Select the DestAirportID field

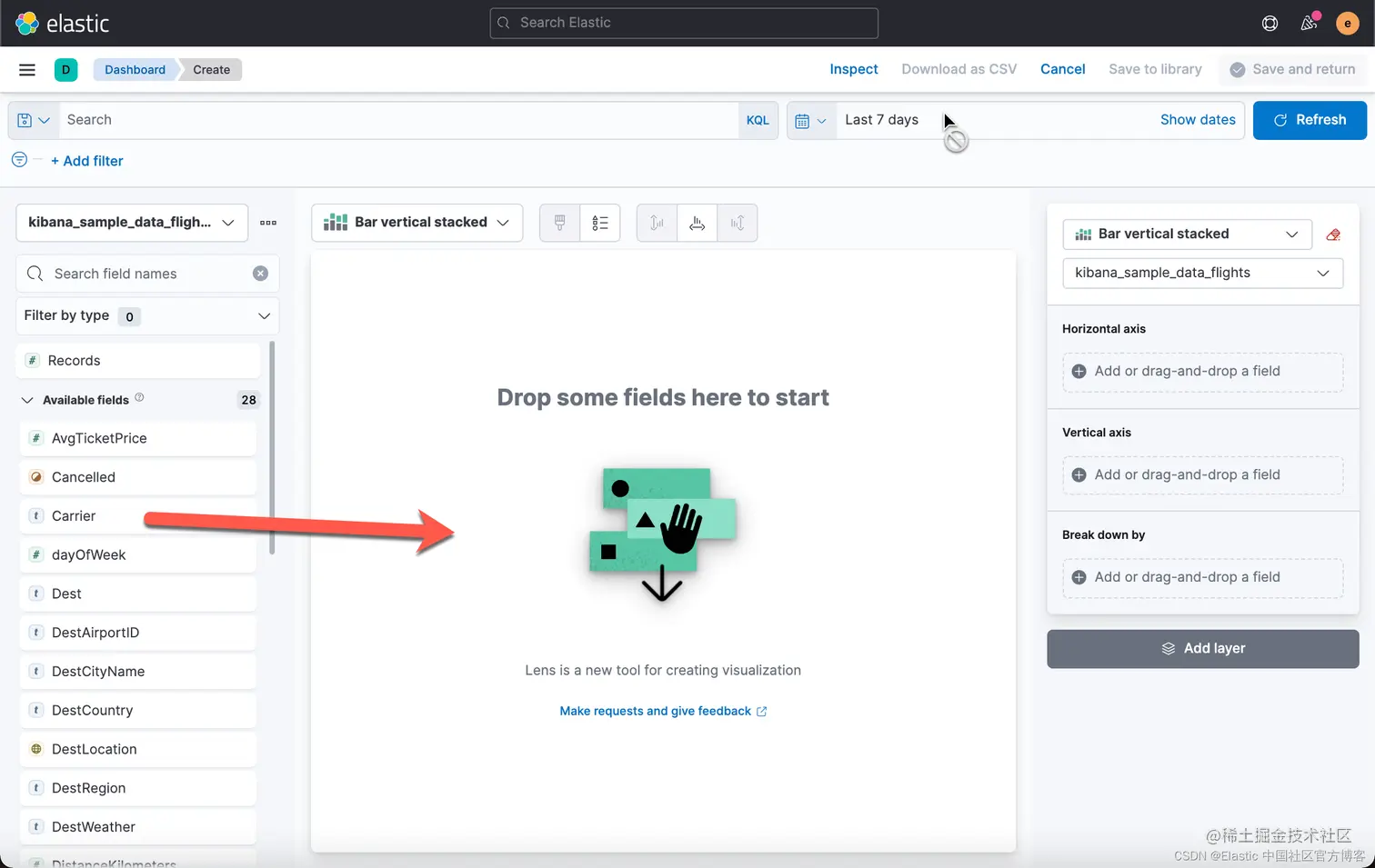tap(138, 633)
